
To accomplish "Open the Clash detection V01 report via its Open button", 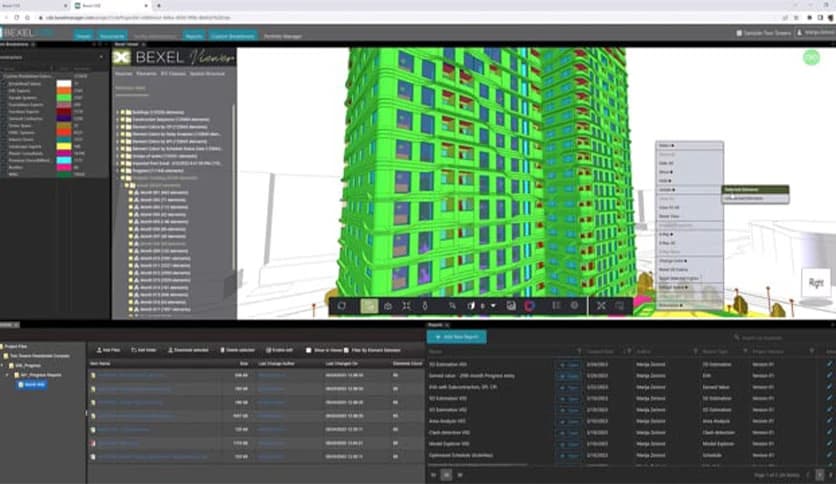I will (569, 433).
